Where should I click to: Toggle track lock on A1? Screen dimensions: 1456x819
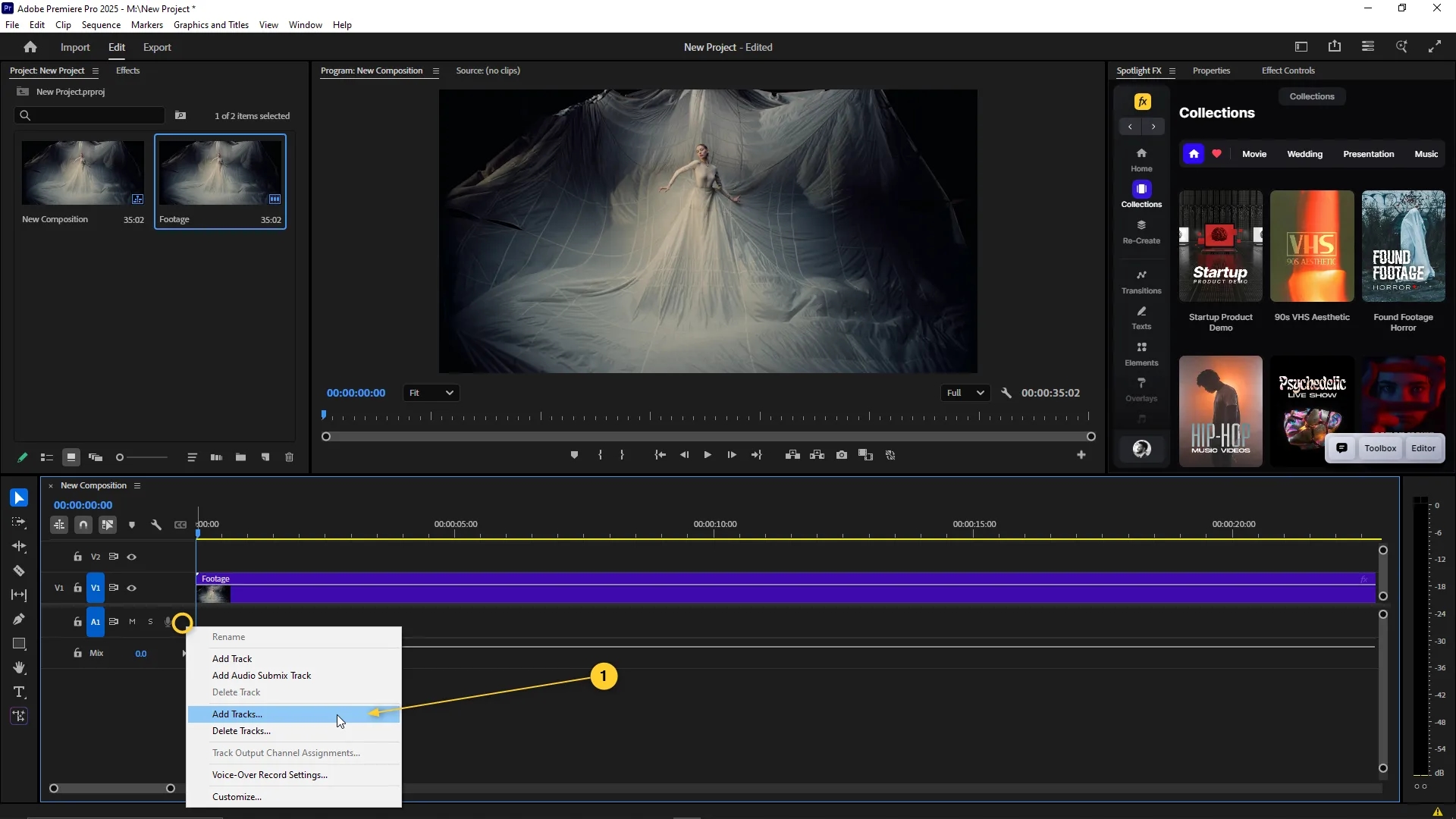(77, 622)
